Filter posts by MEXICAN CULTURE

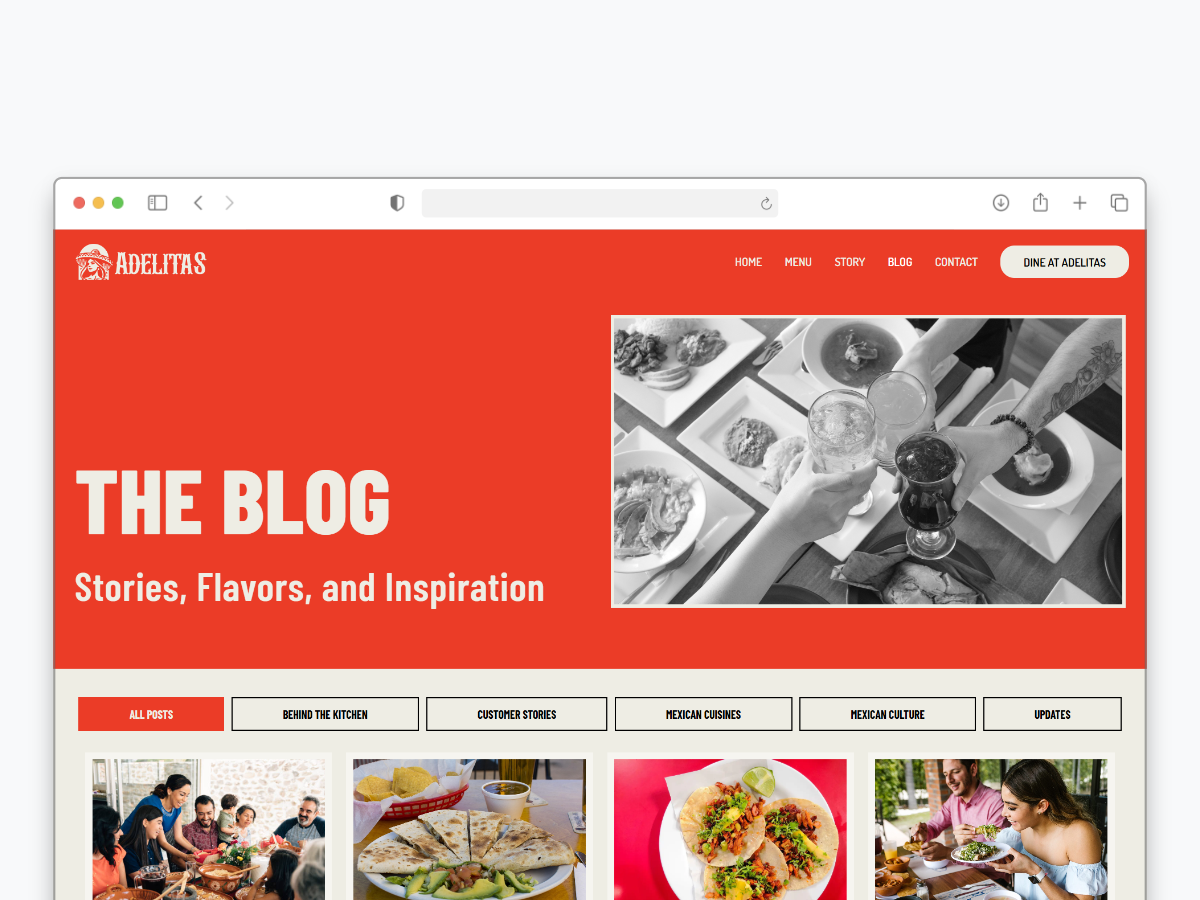click(887, 714)
